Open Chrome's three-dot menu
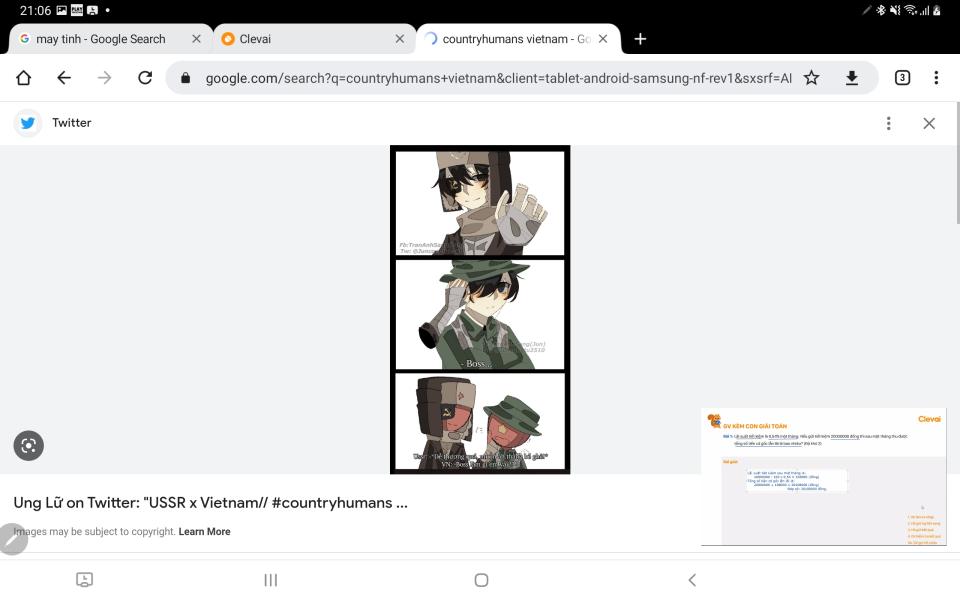Screen dimensions: 960x600 coord(936,78)
